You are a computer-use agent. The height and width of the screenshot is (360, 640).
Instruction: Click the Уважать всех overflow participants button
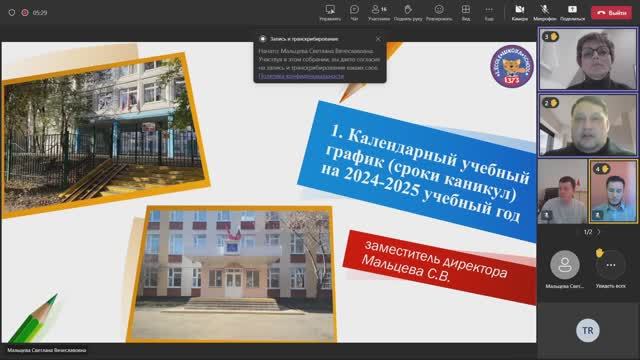pos(611,265)
